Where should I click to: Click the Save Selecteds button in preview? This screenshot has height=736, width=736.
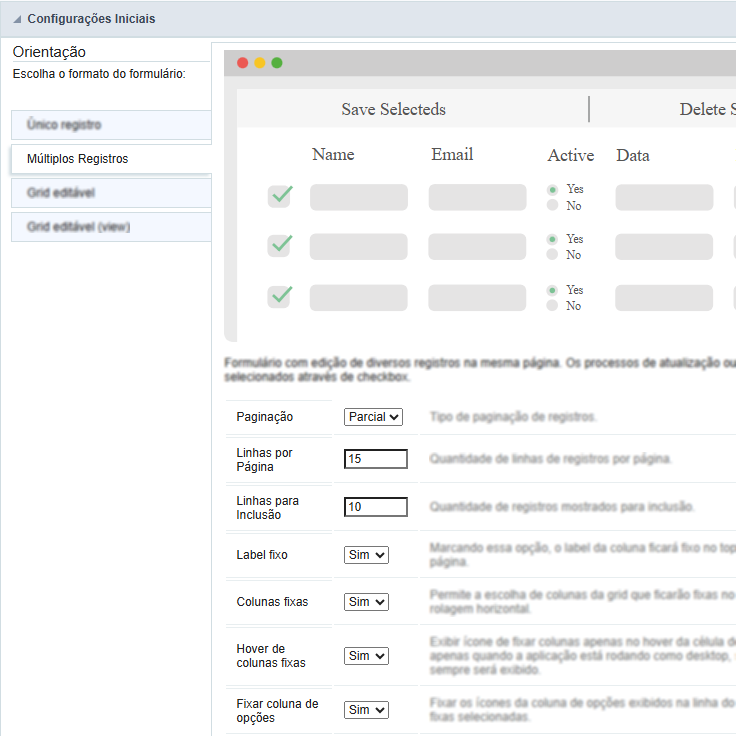point(393,109)
